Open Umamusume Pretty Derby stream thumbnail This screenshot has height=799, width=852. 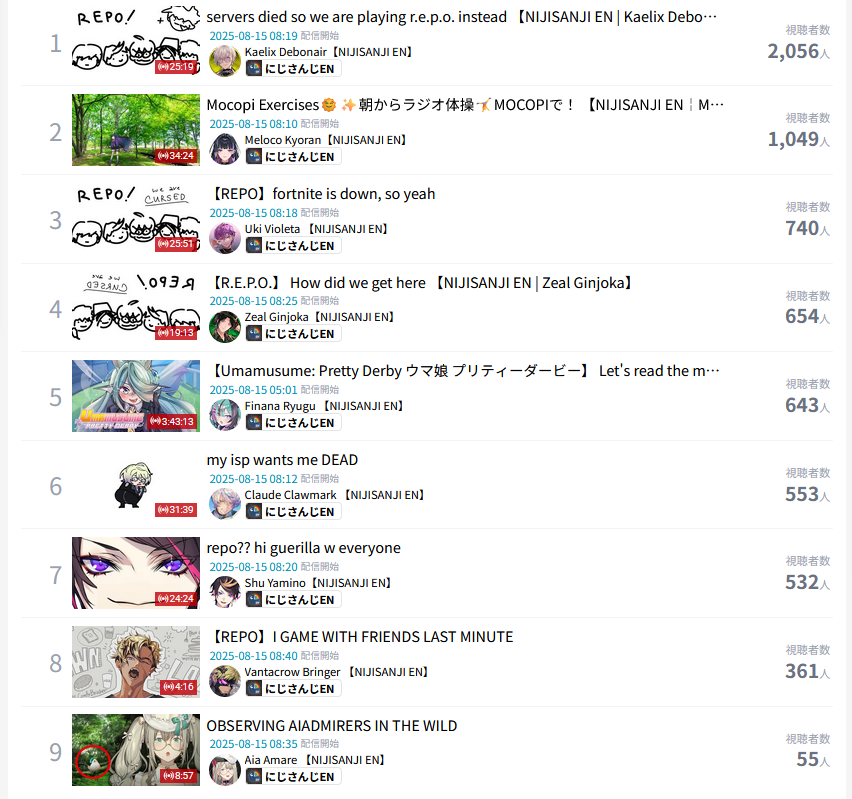coord(136,396)
